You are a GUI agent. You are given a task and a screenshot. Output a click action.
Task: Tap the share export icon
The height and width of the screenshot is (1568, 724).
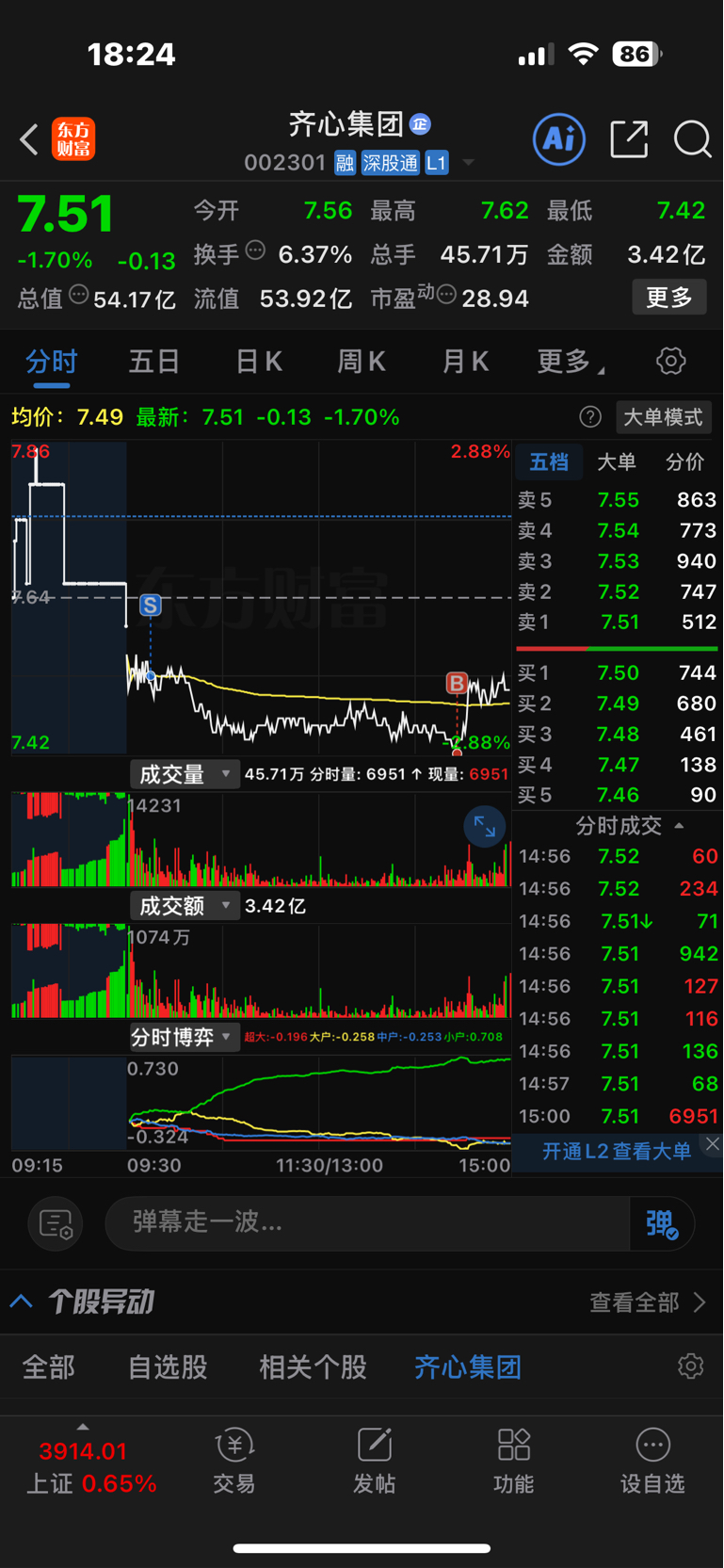[x=629, y=139]
